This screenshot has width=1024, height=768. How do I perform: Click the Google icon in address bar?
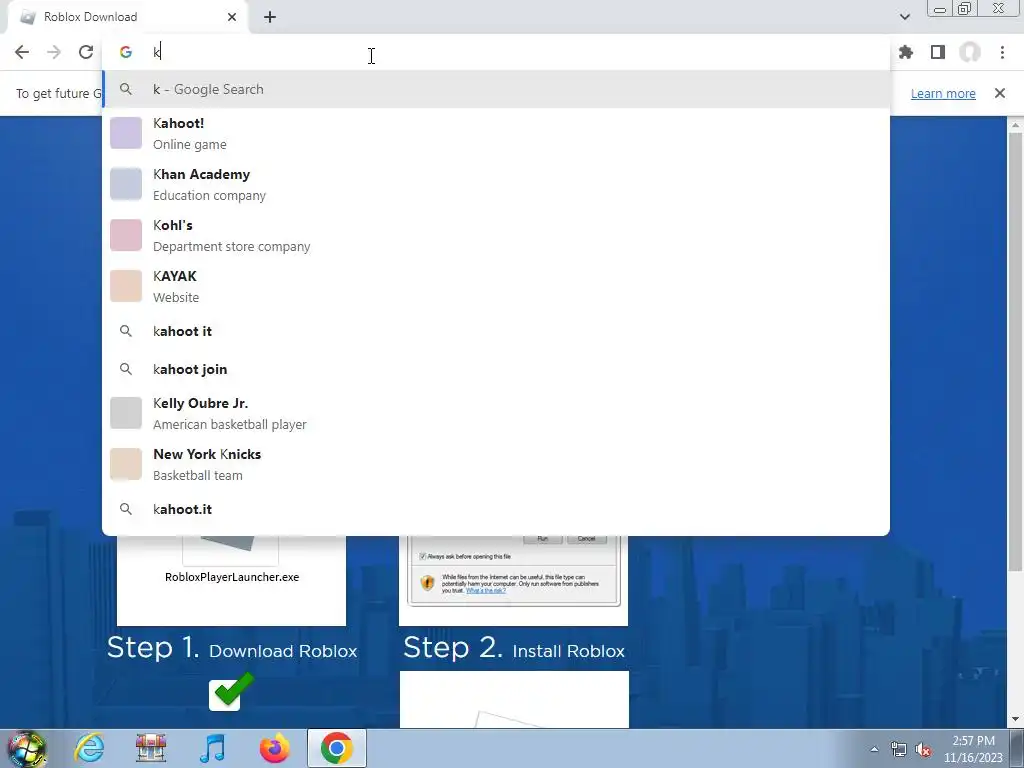tap(125, 52)
